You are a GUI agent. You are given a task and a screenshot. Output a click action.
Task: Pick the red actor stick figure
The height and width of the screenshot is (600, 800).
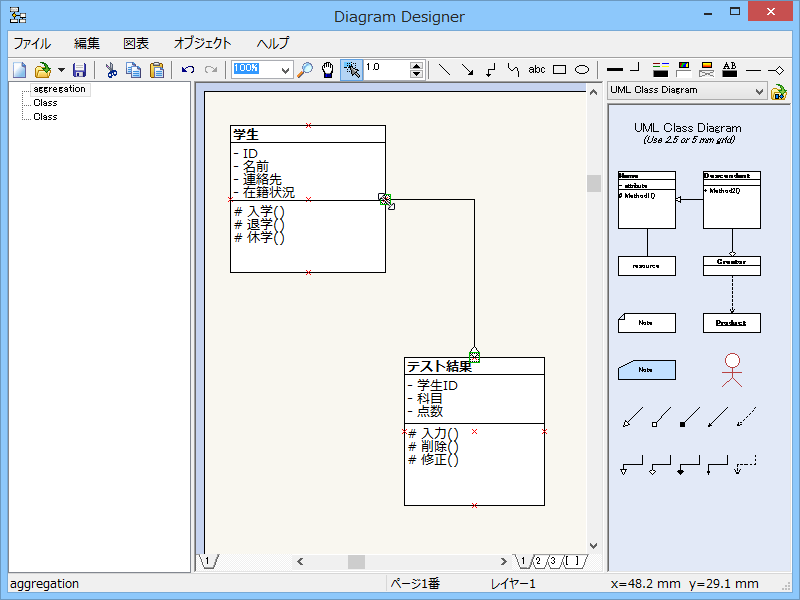(x=732, y=370)
